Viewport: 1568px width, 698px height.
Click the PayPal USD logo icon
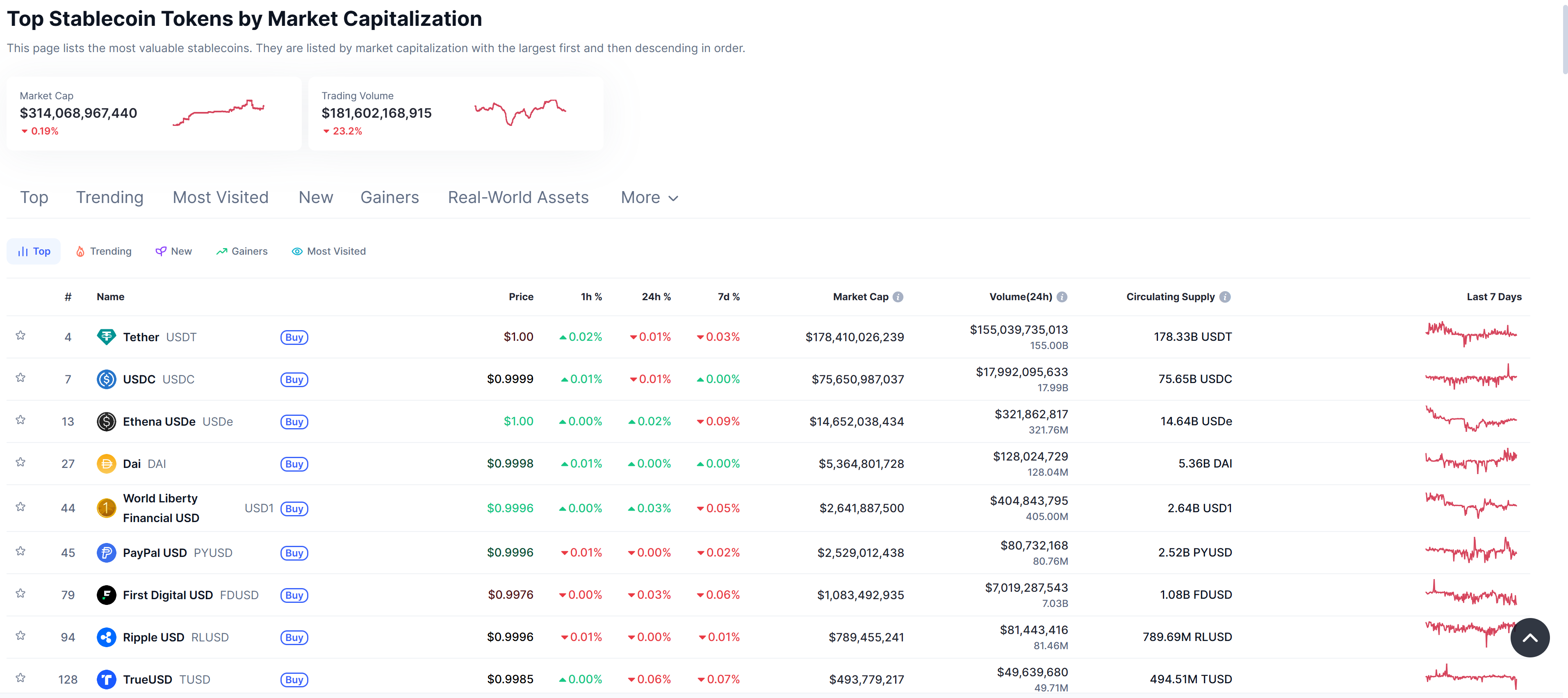[106, 552]
